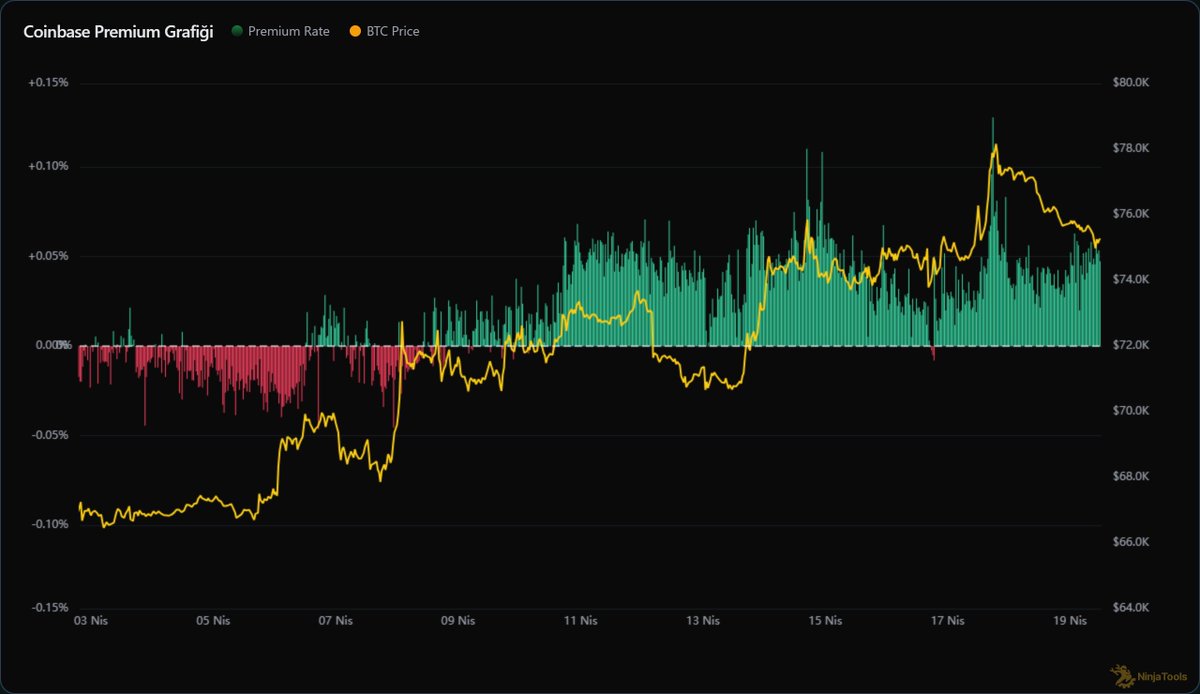Viewport: 1200px width, 694px height.
Task: Click the BTC price line's highest peak
Action: click(x=995, y=146)
